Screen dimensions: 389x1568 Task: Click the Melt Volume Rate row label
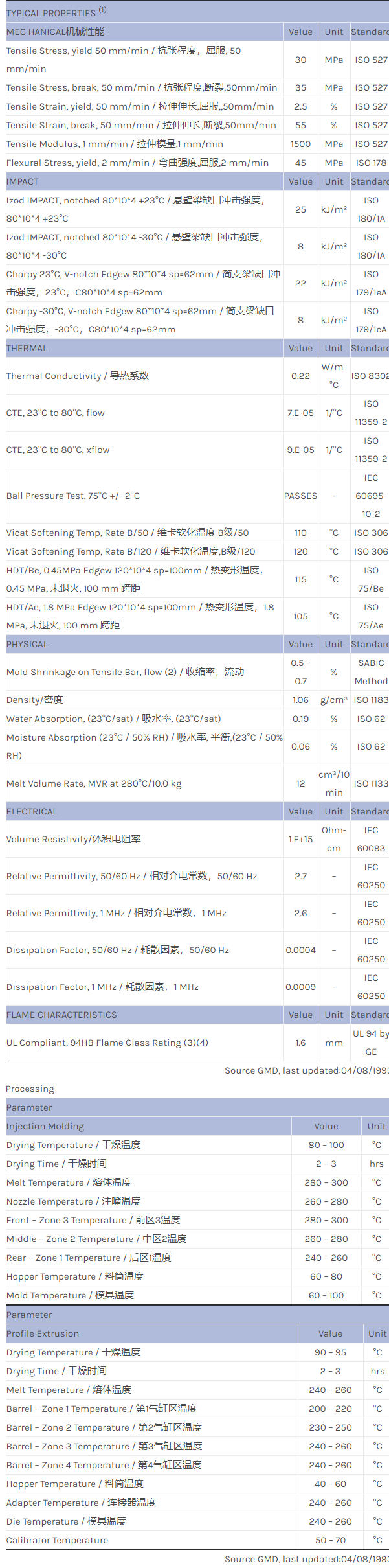pos(94,783)
